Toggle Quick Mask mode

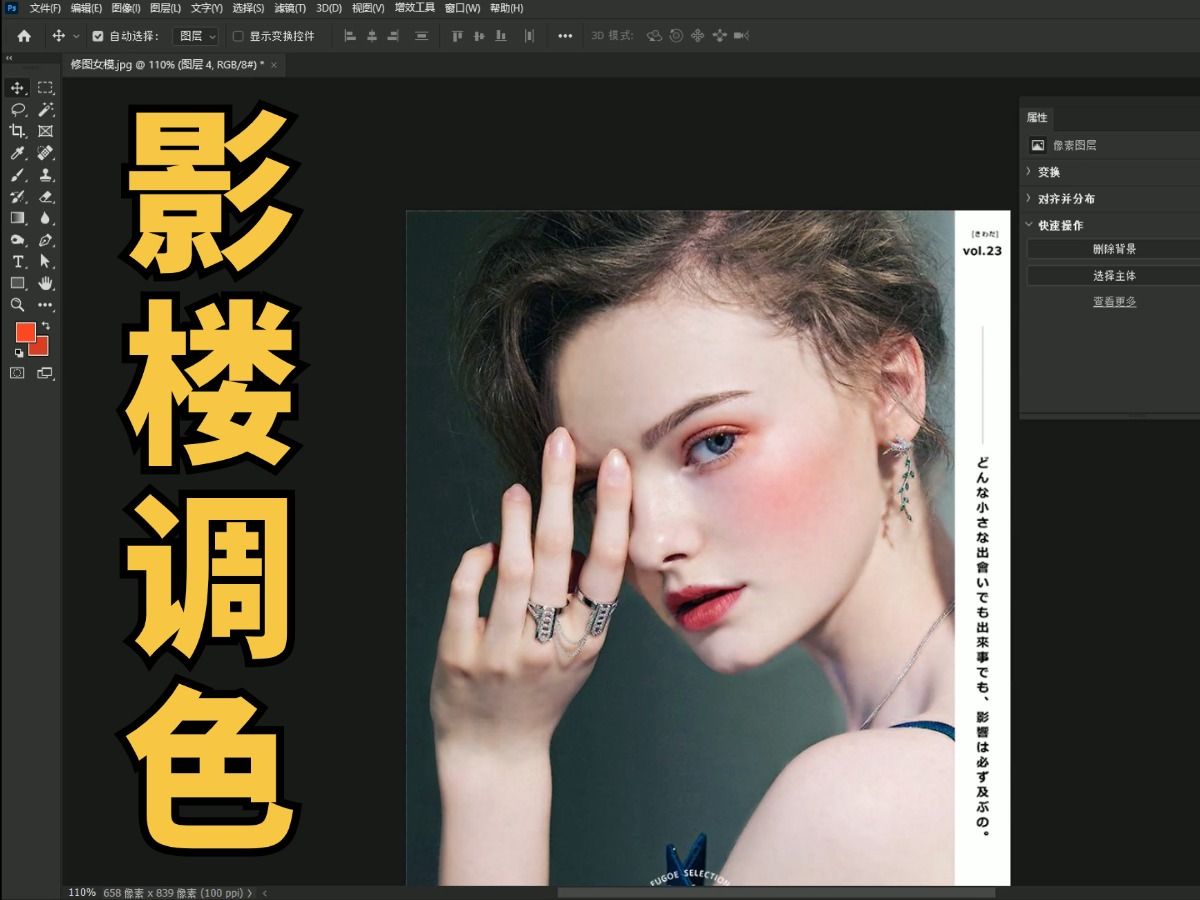(17, 373)
